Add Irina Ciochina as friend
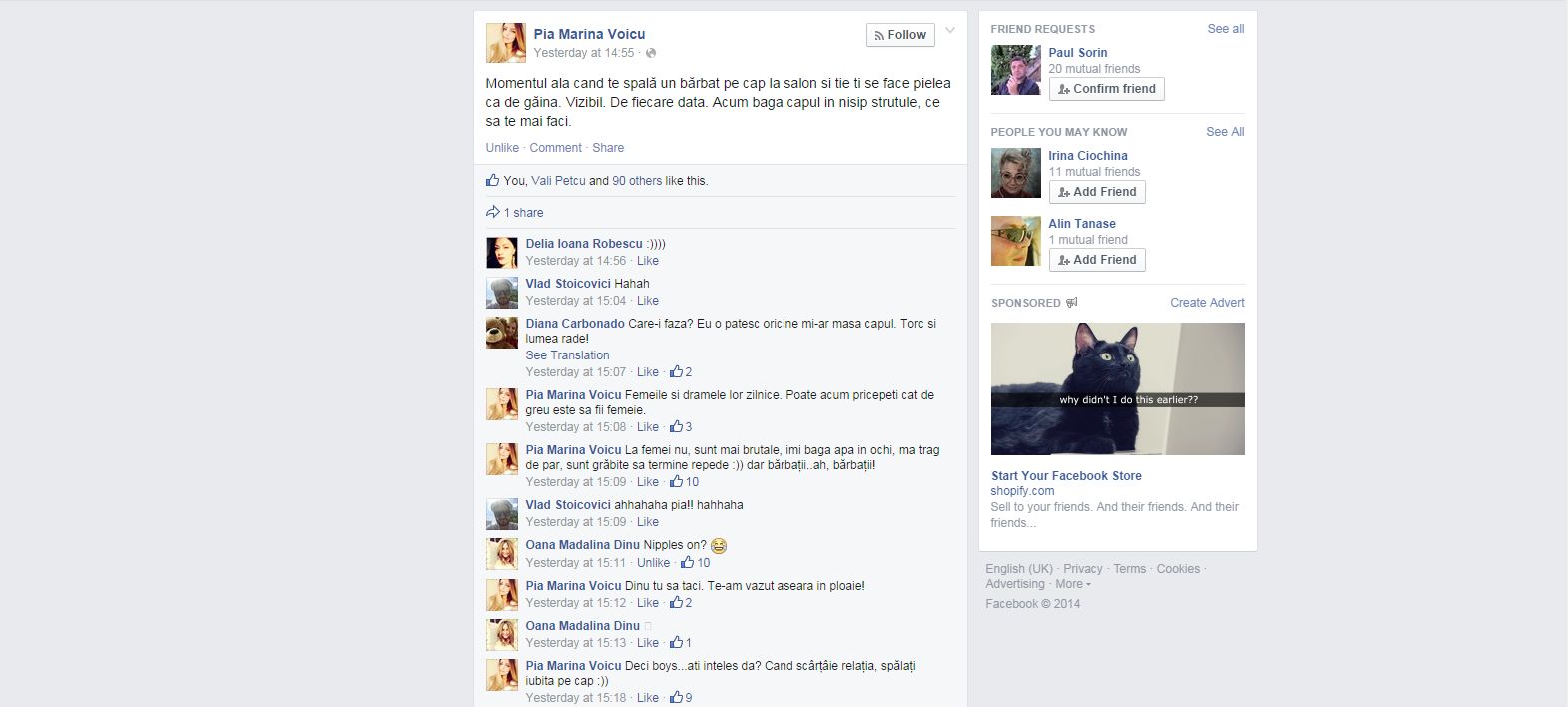 click(1097, 192)
